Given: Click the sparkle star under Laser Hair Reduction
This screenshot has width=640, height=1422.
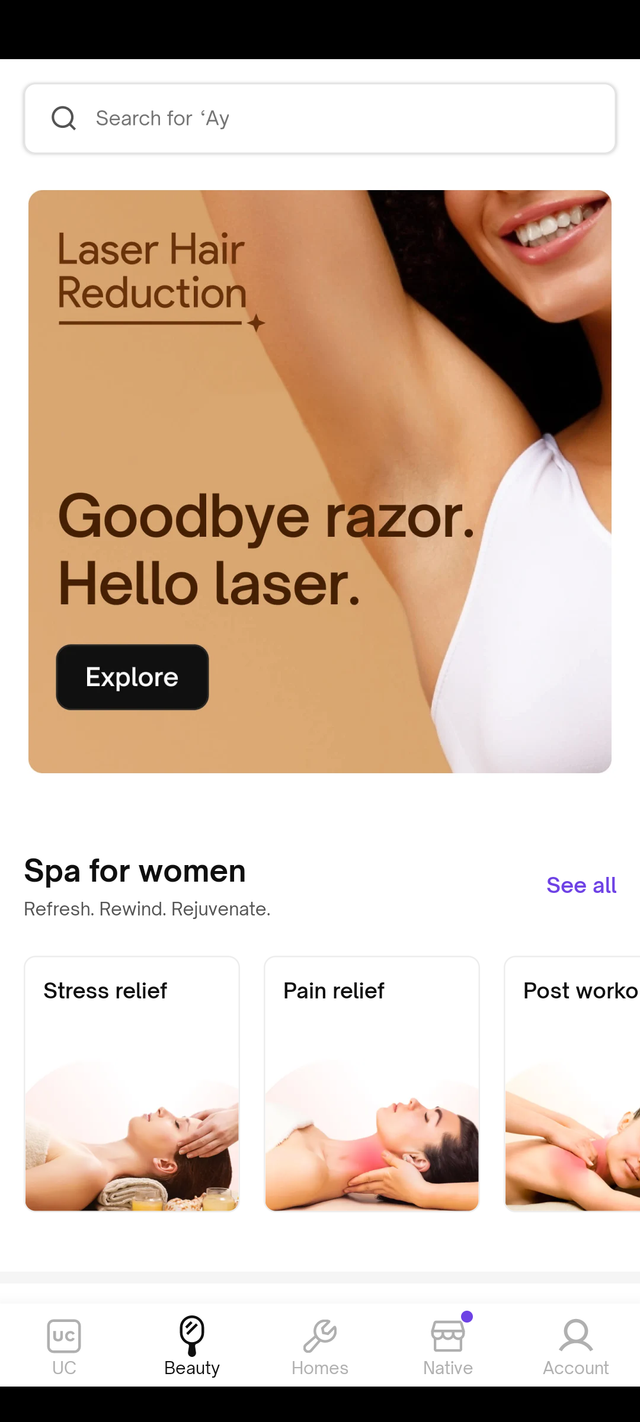Looking at the screenshot, I should (256, 322).
